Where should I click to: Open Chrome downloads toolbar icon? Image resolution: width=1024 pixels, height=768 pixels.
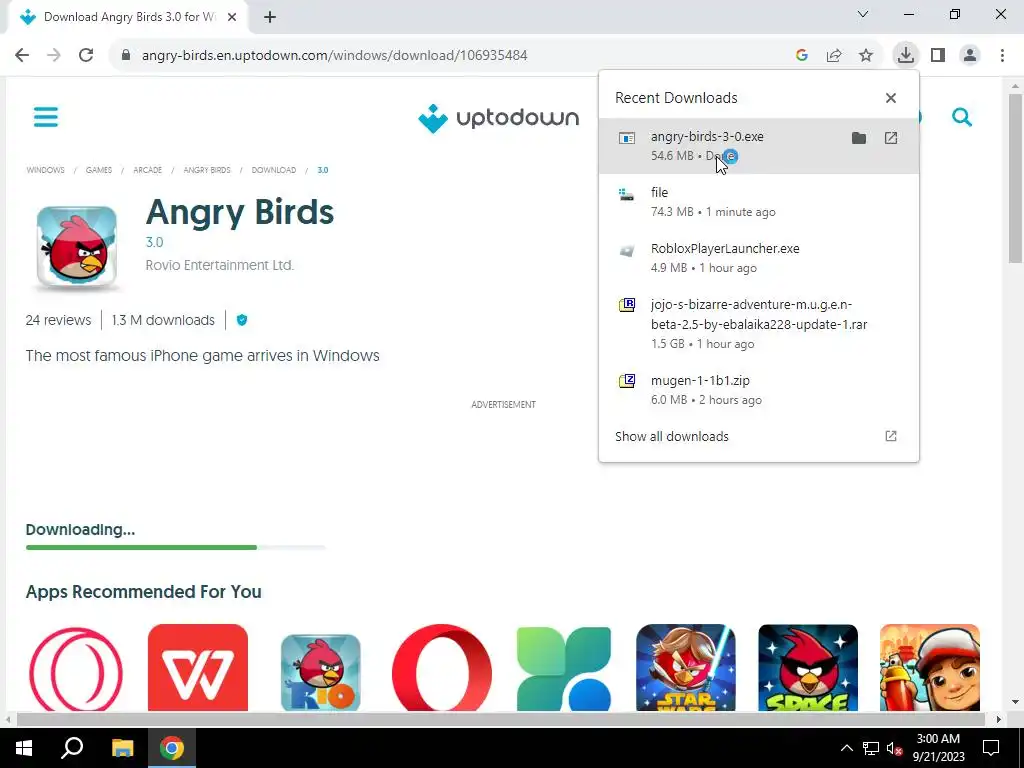coord(905,55)
